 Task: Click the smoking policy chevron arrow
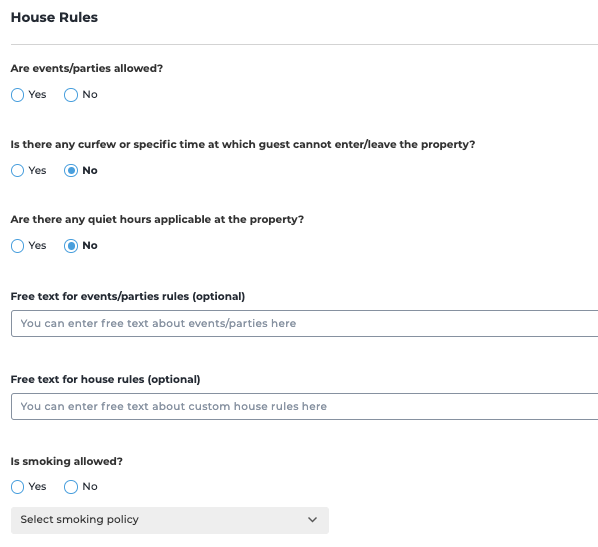(312, 520)
